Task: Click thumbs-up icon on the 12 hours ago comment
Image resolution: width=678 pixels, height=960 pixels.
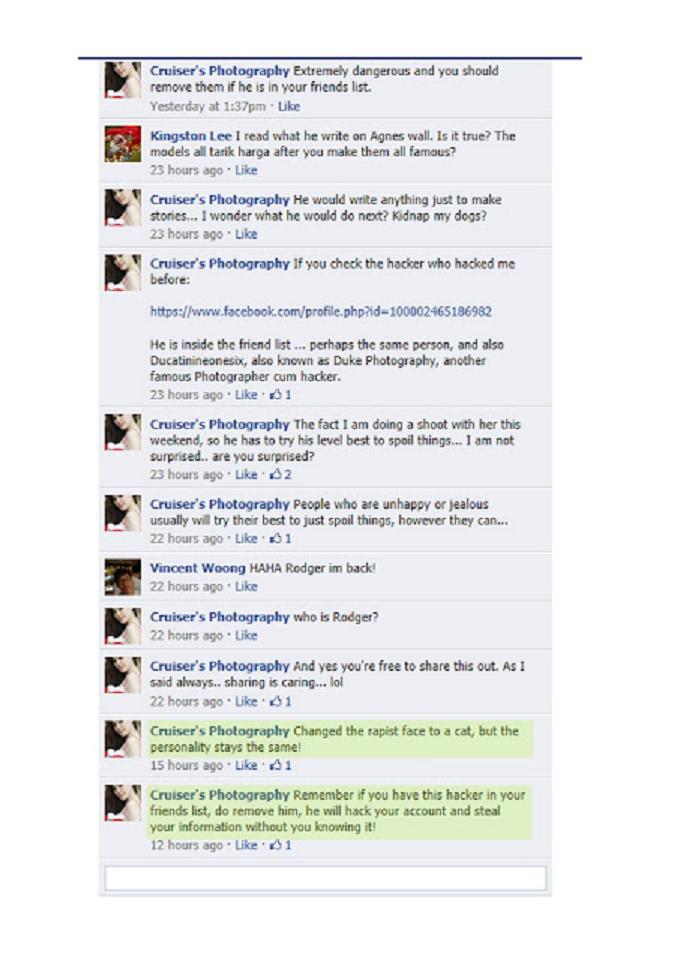Action: pyautogui.click(x=275, y=846)
